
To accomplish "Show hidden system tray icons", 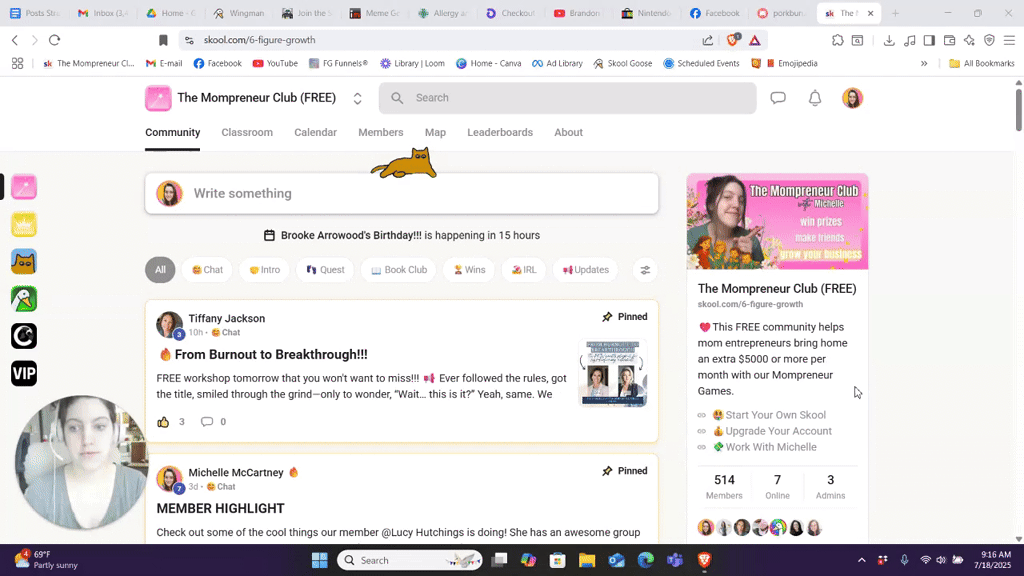I will tap(861, 560).
